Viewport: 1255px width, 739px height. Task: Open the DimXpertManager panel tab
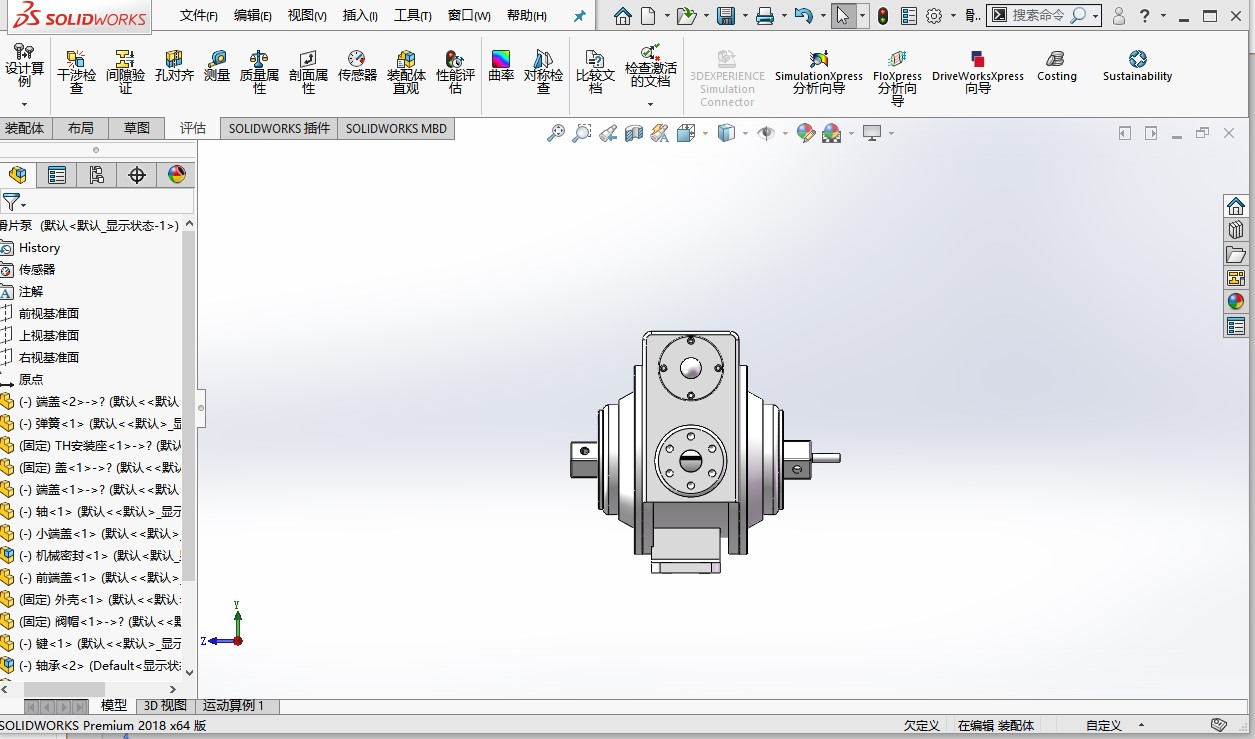(137, 175)
